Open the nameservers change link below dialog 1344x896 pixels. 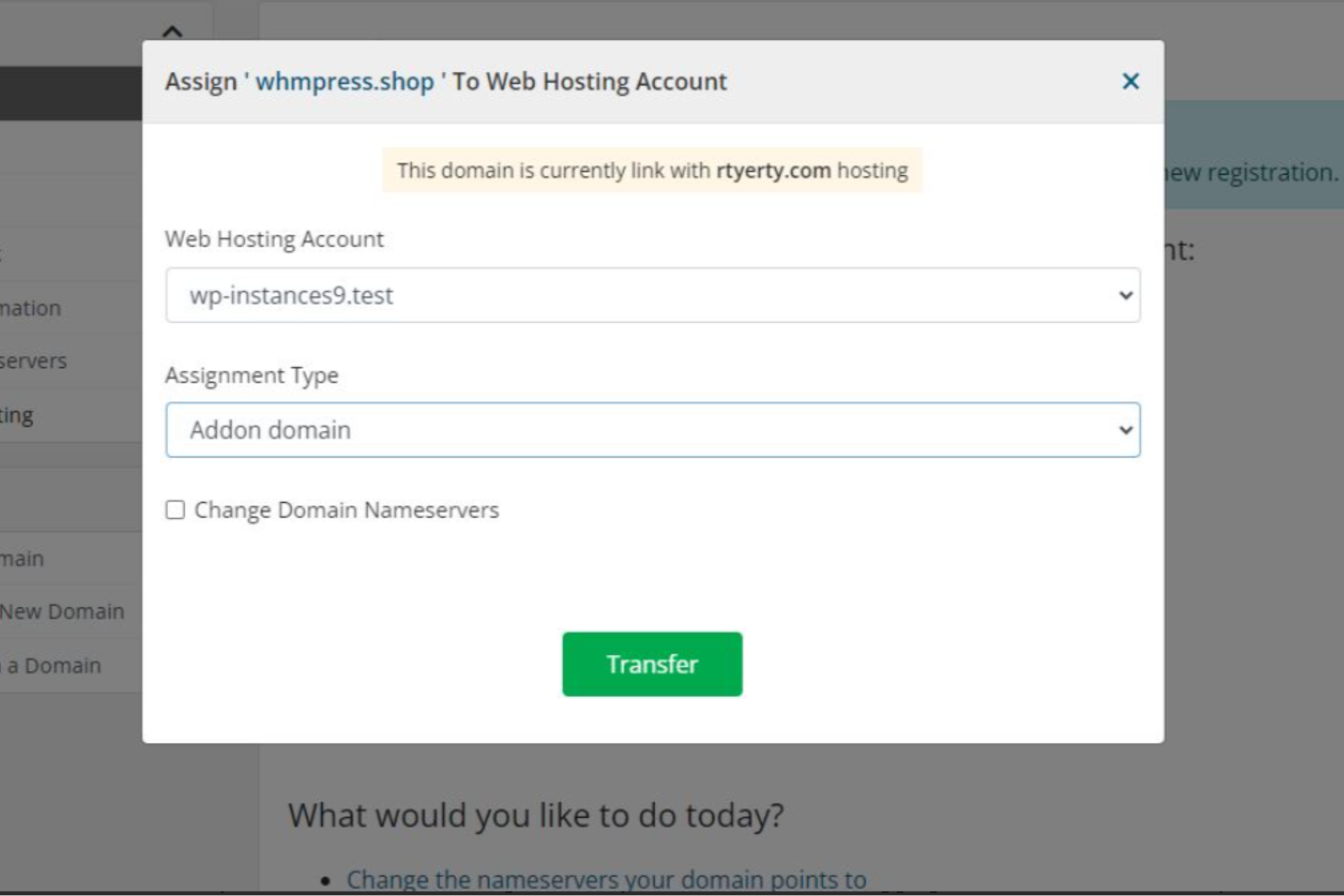(x=605, y=879)
